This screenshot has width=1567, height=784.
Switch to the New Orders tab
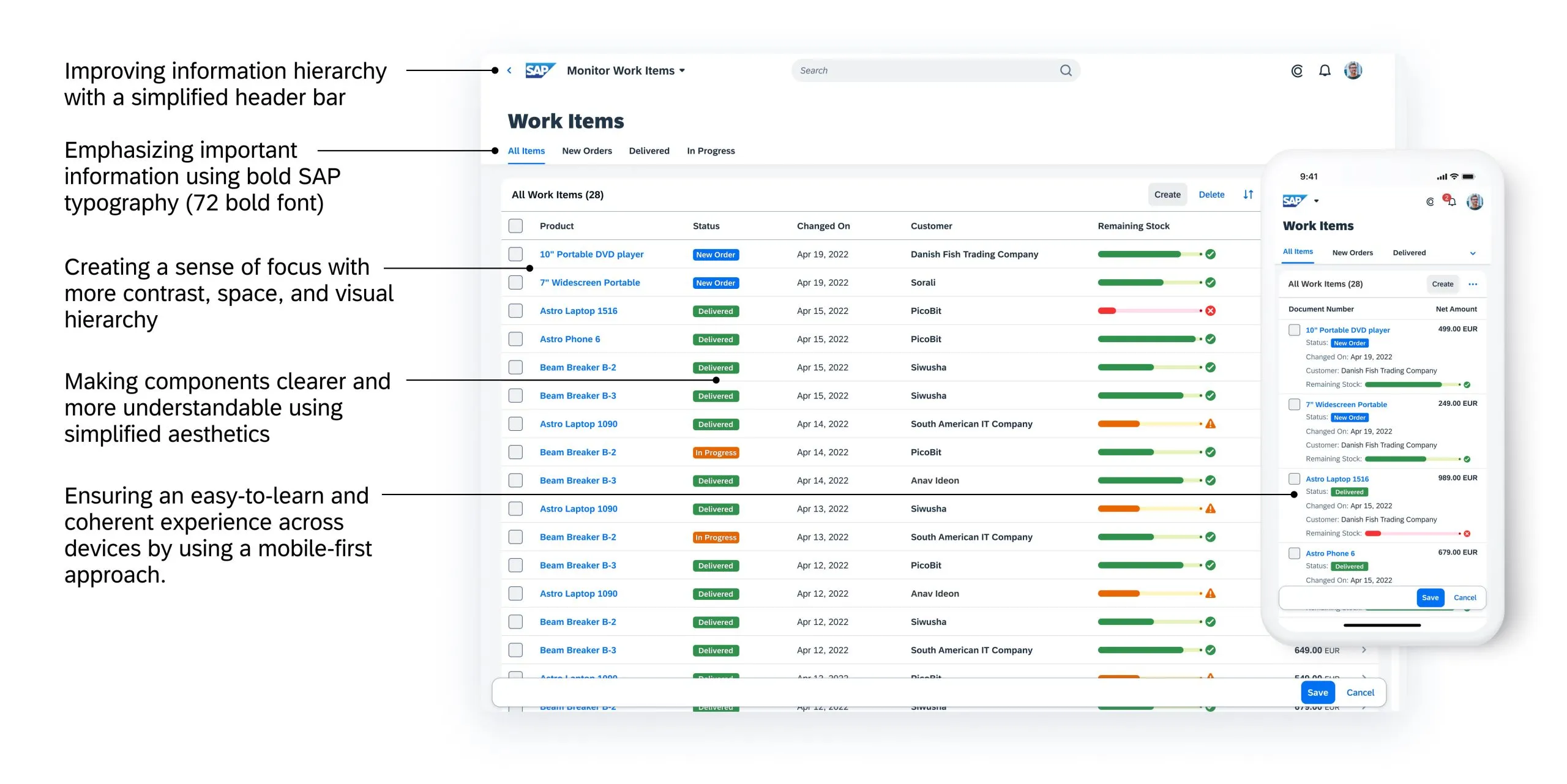pos(586,151)
